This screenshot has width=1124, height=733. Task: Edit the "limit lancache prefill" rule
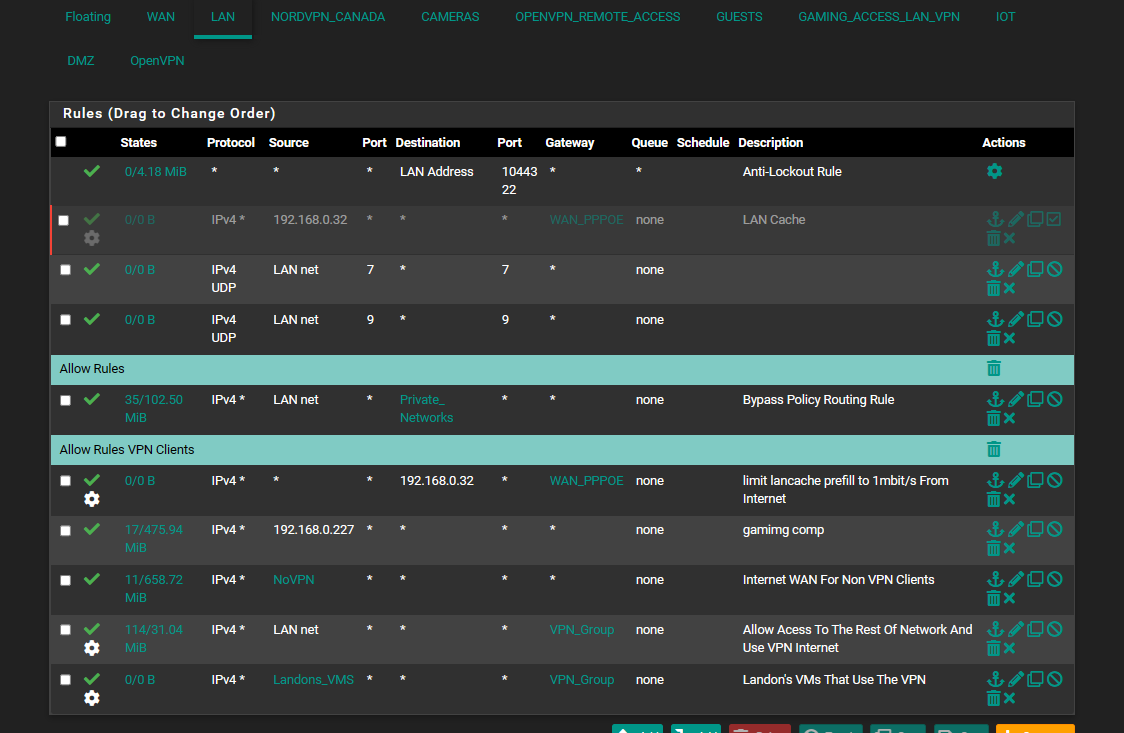[1016, 479]
